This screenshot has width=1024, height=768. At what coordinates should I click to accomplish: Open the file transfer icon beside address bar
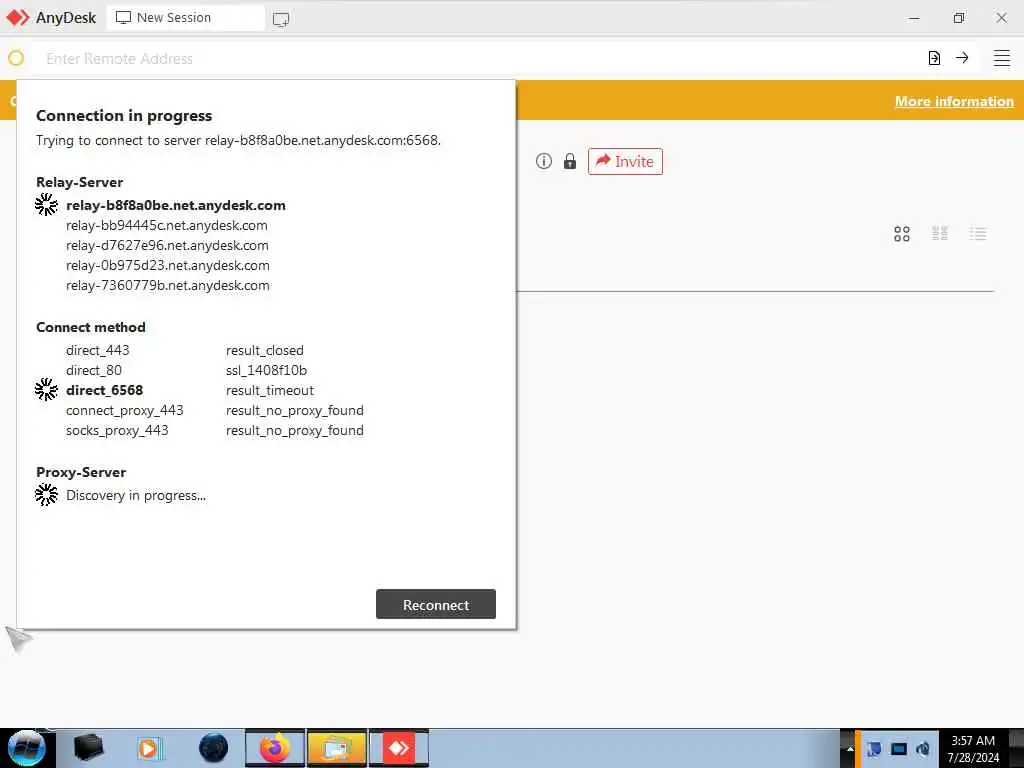(x=934, y=58)
